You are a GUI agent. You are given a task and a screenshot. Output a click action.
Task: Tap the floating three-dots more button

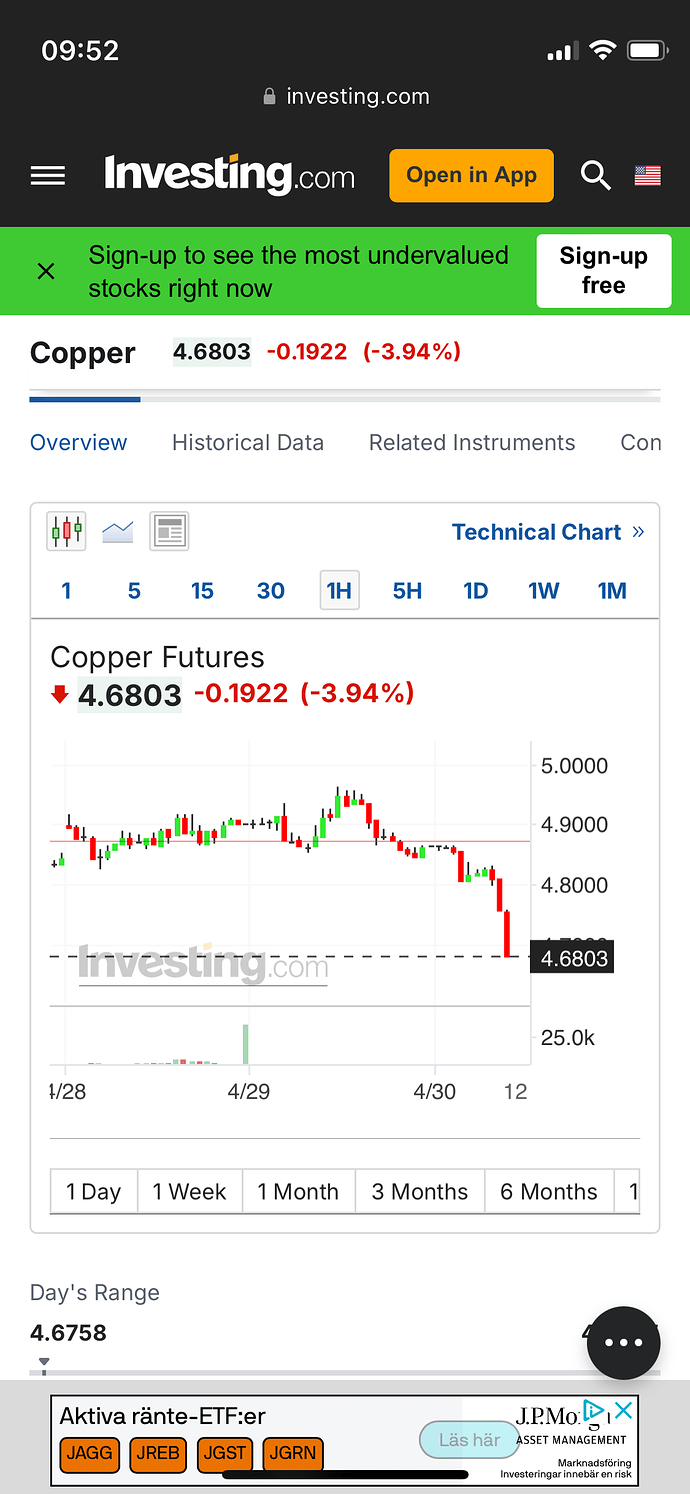(x=624, y=1343)
